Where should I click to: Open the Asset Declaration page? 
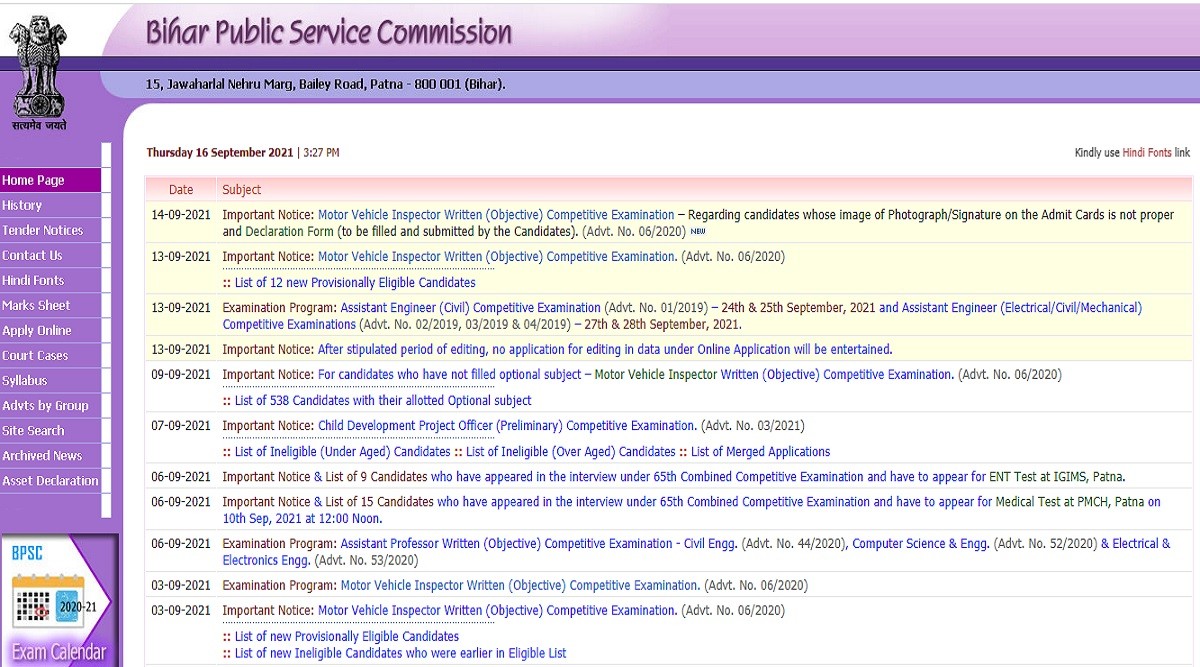50,480
